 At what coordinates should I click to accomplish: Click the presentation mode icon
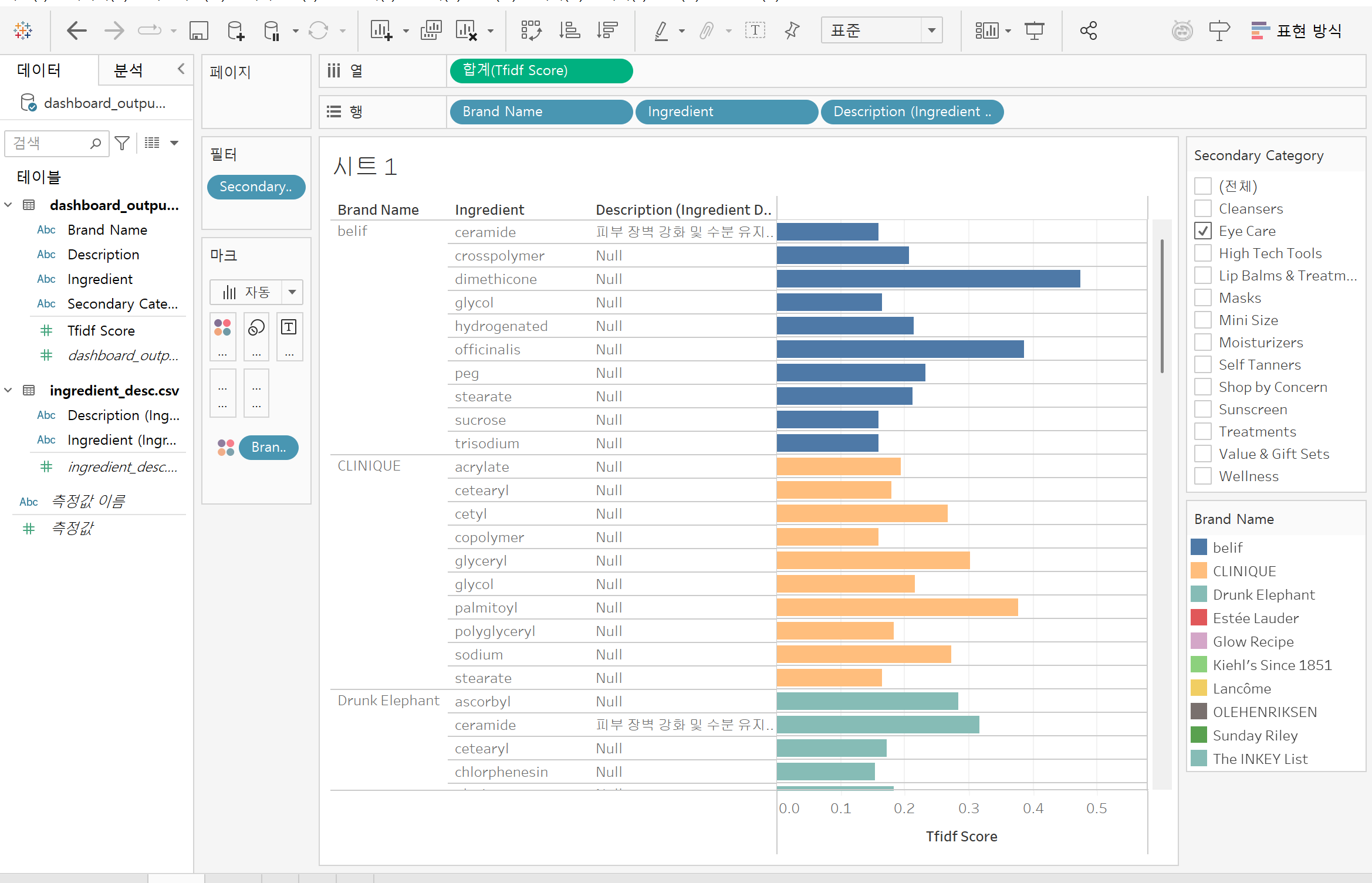coord(1034,31)
